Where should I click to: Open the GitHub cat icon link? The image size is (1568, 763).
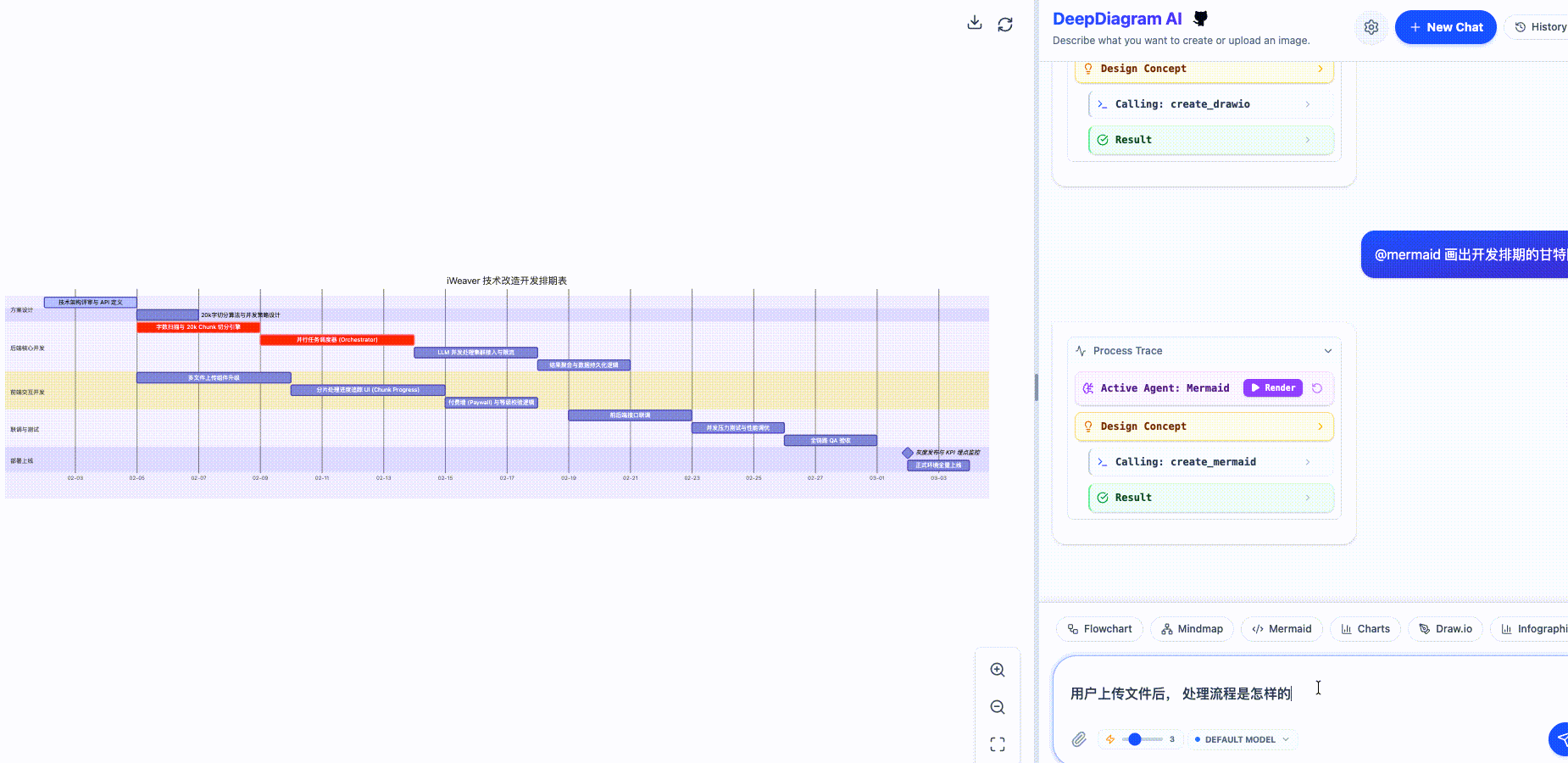(x=1200, y=19)
